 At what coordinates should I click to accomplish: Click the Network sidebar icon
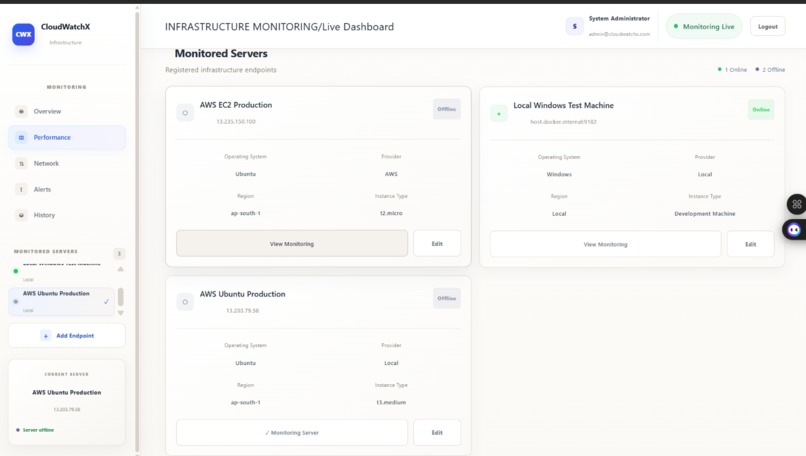pyautogui.click(x=21, y=163)
